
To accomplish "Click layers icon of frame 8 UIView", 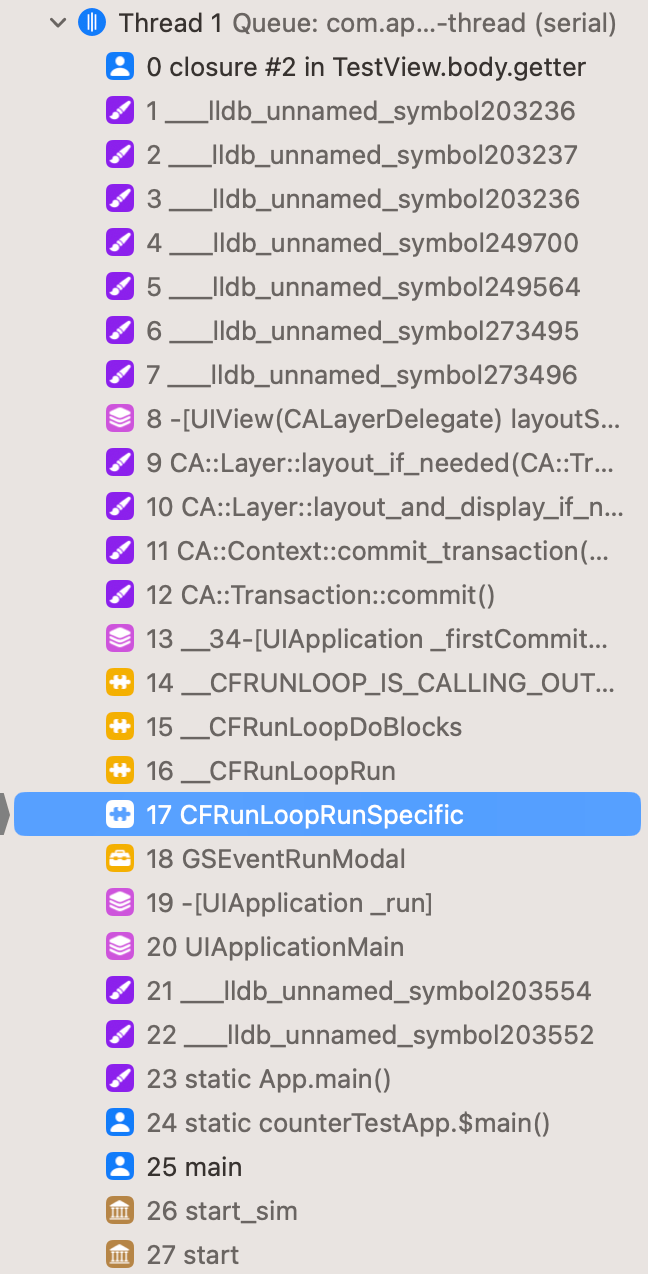I will point(119,419).
